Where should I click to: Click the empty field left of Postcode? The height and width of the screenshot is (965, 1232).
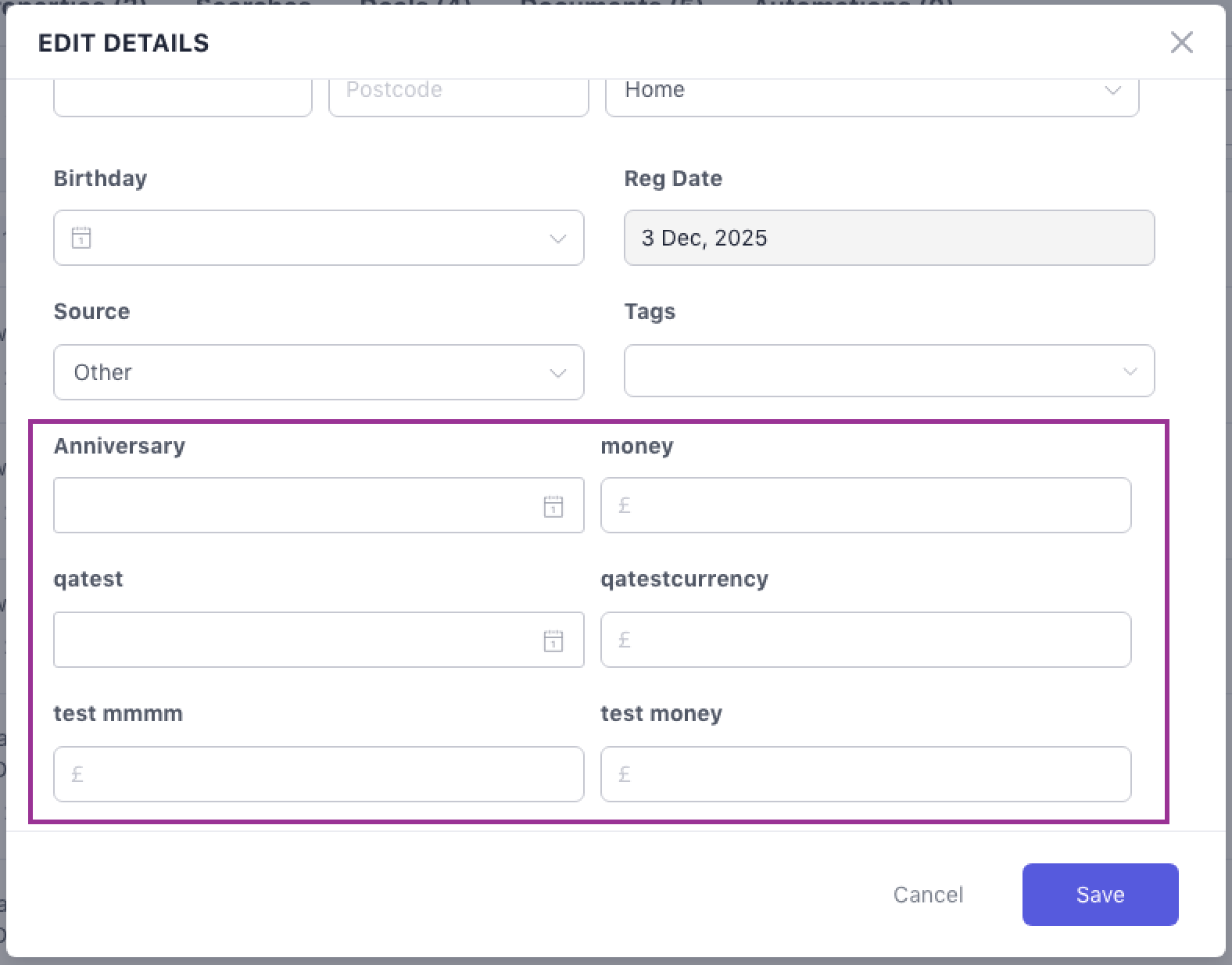[x=182, y=95]
